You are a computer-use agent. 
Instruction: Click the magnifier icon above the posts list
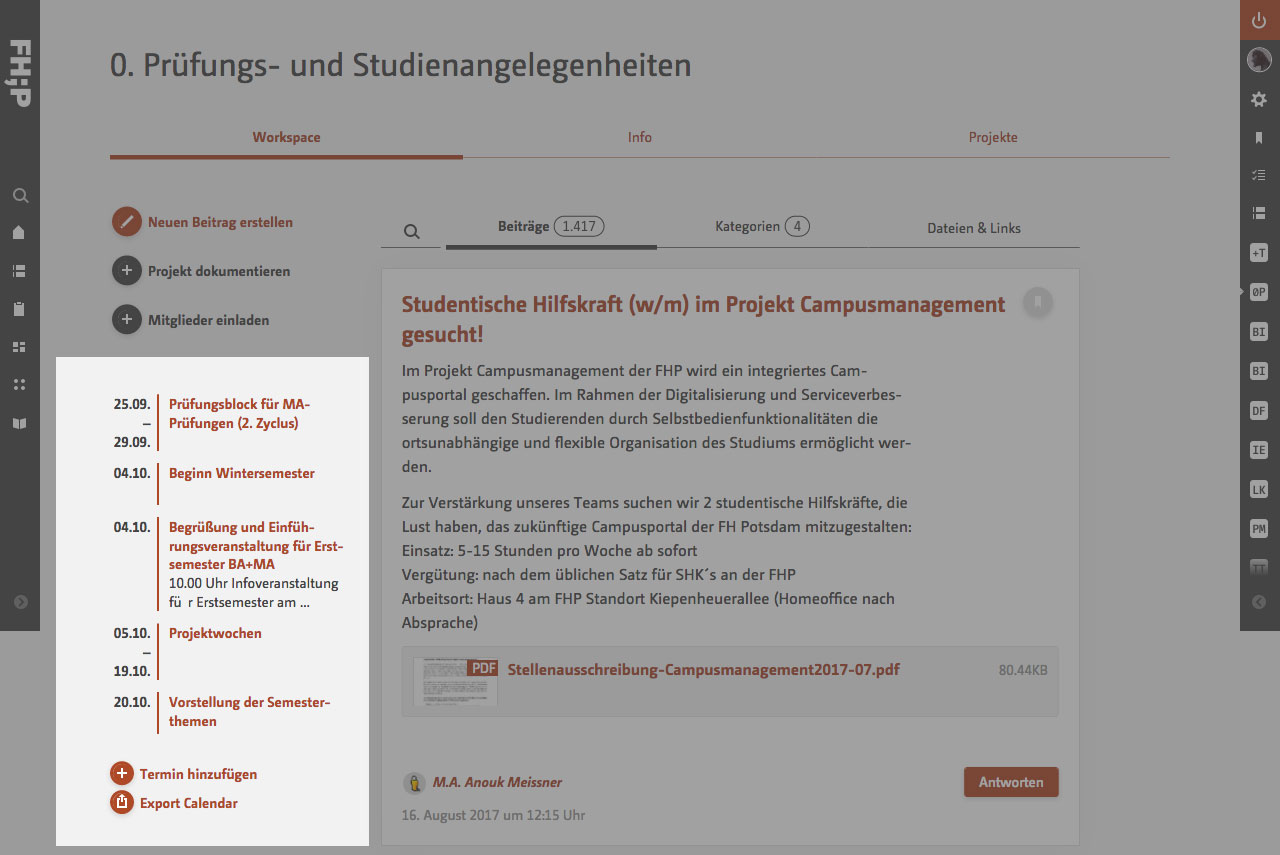pyautogui.click(x=411, y=231)
